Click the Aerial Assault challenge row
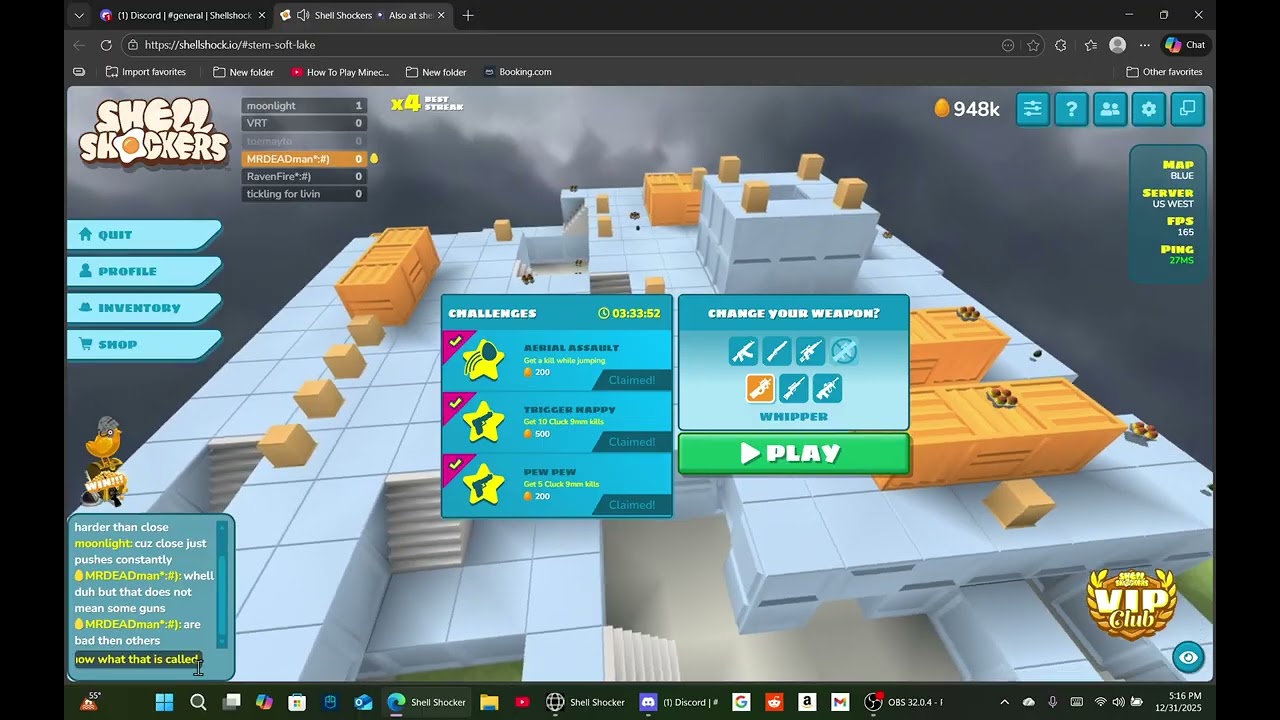This screenshot has width=1280, height=720. [557, 360]
